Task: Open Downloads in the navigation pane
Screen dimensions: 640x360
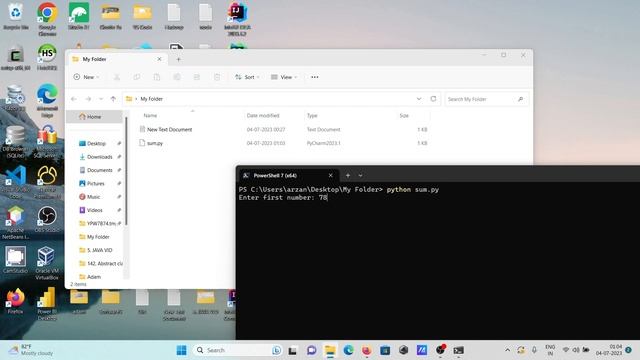Action: (99, 157)
